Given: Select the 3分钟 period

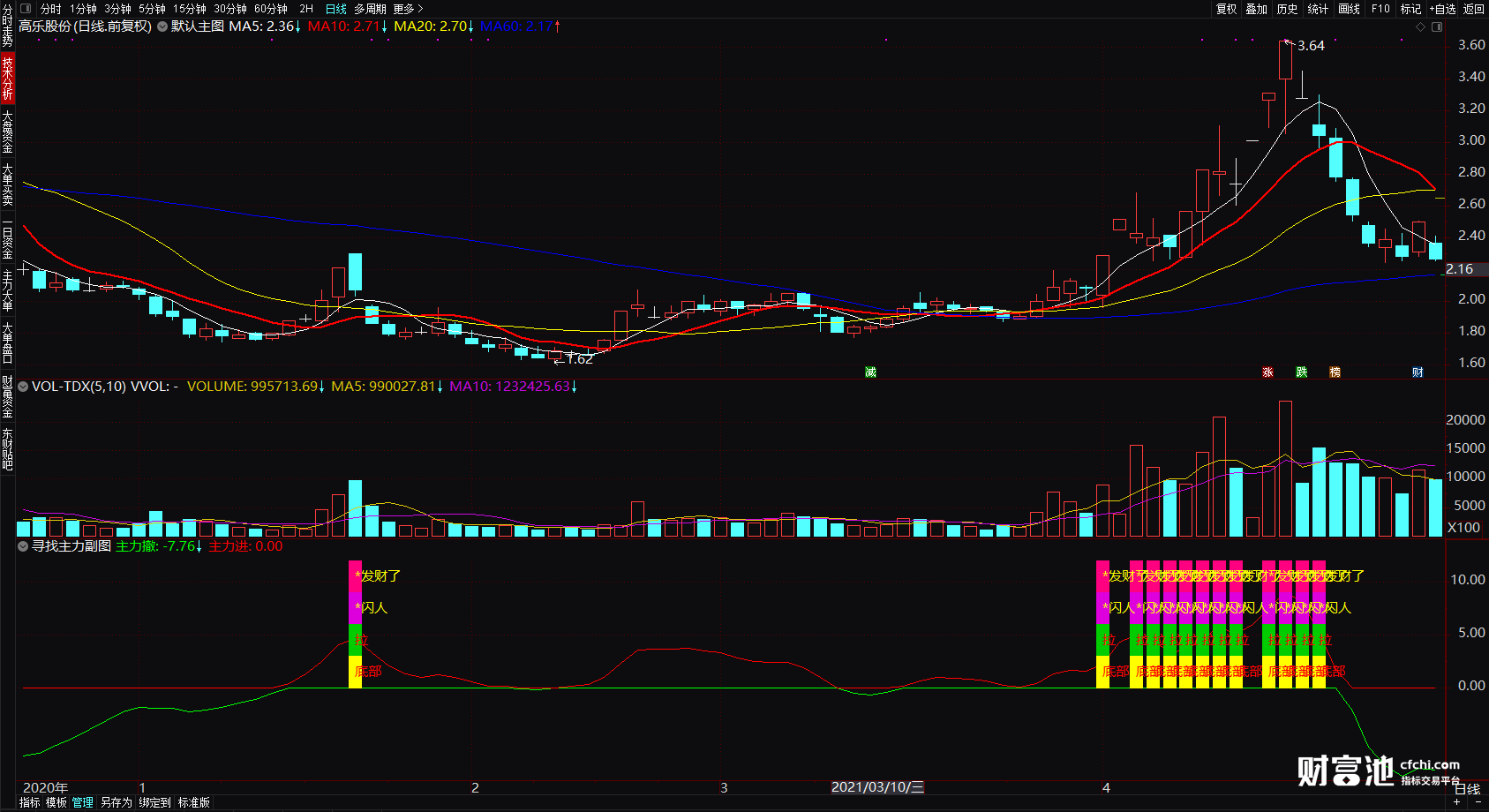Looking at the screenshot, I should (x=117, y=8).
